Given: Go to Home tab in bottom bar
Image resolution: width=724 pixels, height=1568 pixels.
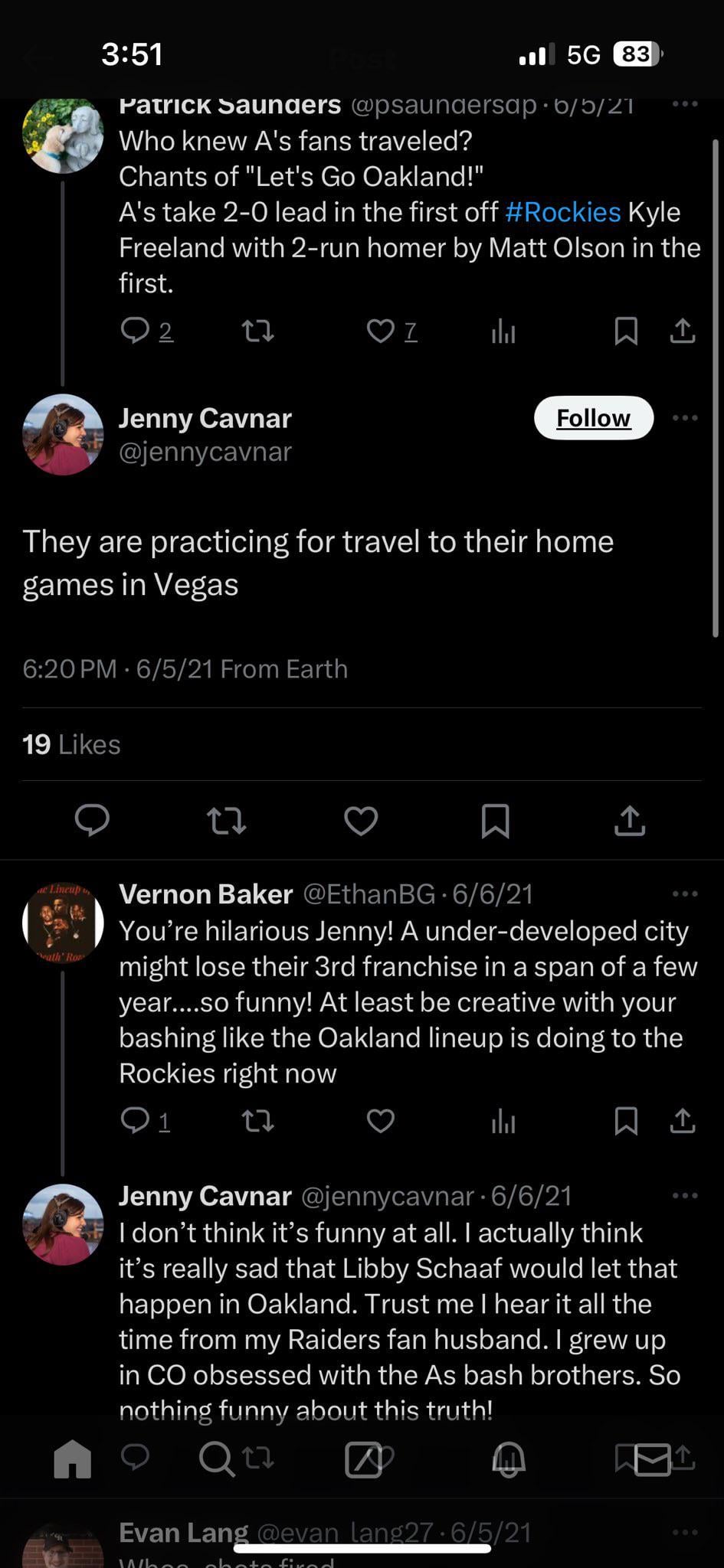Looking at the screenshot, I should pos(73,1459).
